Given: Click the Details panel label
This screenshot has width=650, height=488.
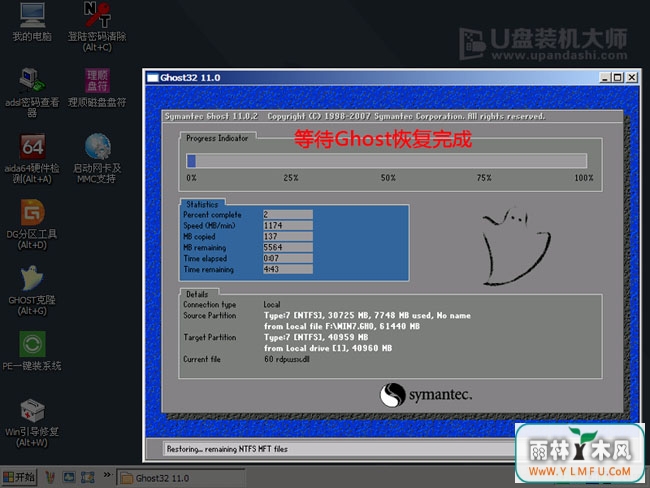Looking at the screenshot, I should click(x=197, y=294).
